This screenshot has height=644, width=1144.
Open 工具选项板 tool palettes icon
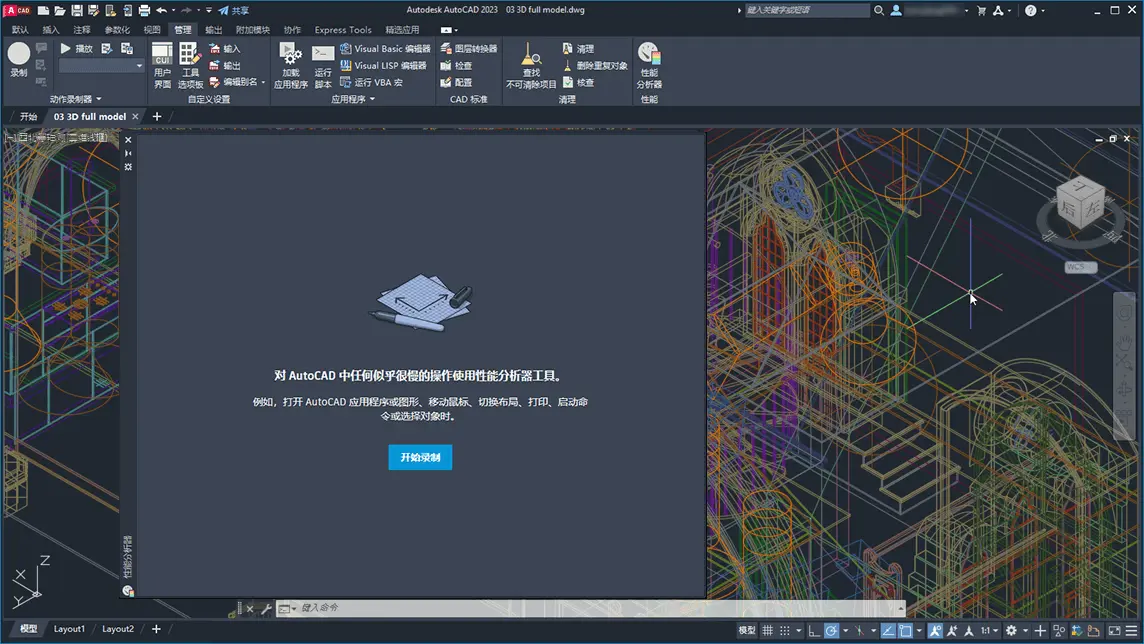(x=190, y=65)
